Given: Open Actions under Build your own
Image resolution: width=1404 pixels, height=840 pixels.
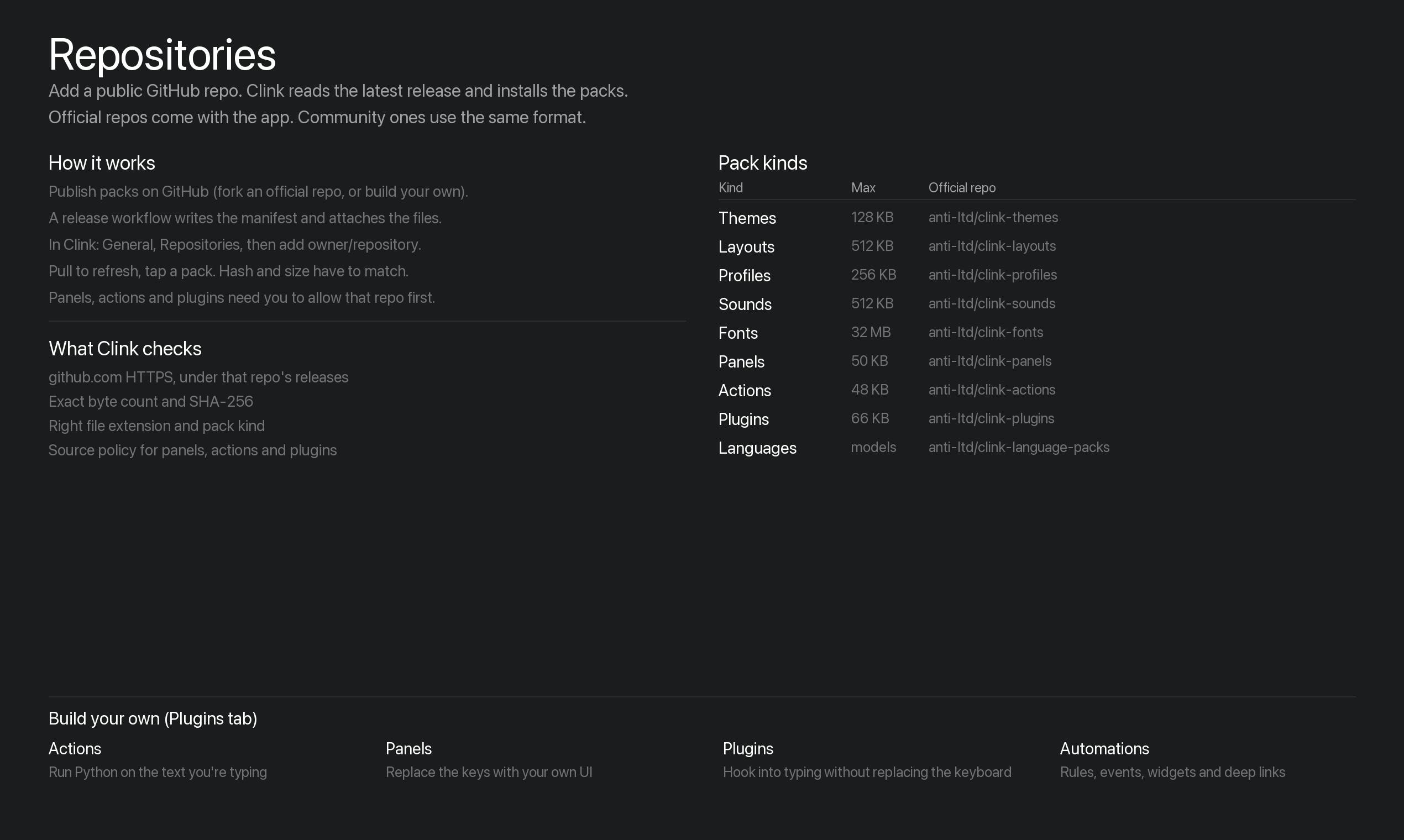Looking at the screenshot, I should click(75, 749).
